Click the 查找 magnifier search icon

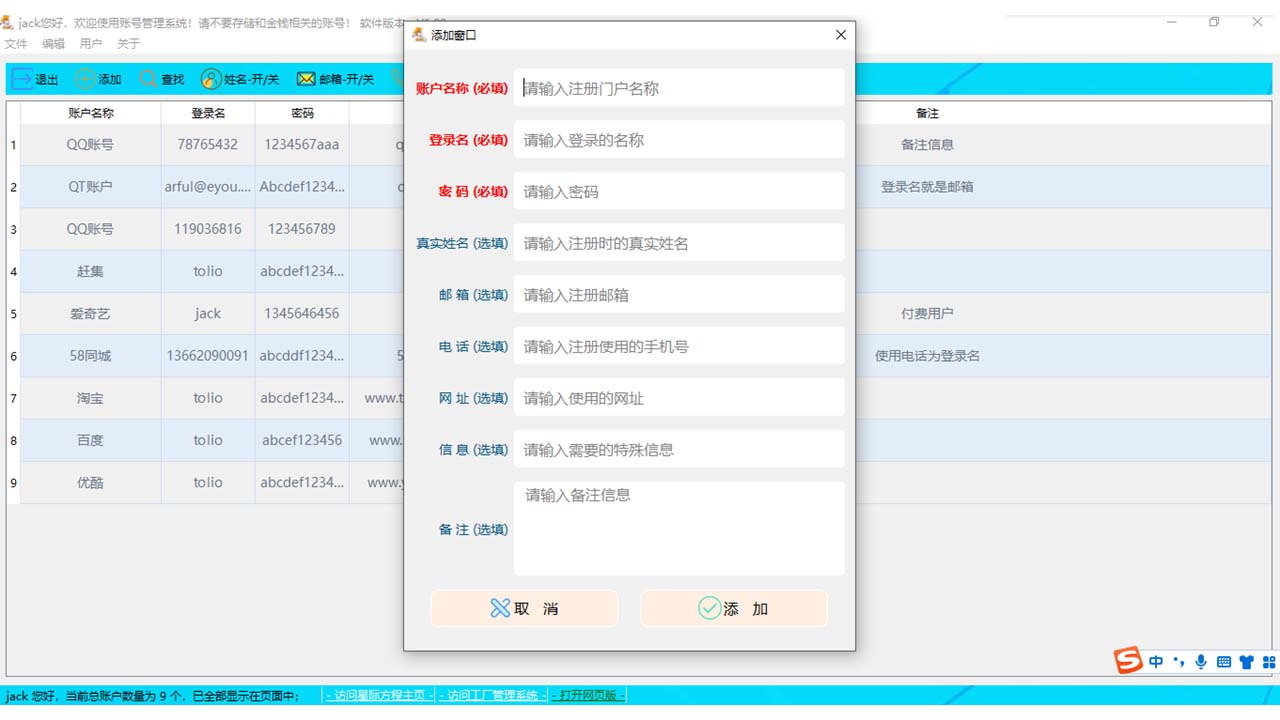point(146,79)
